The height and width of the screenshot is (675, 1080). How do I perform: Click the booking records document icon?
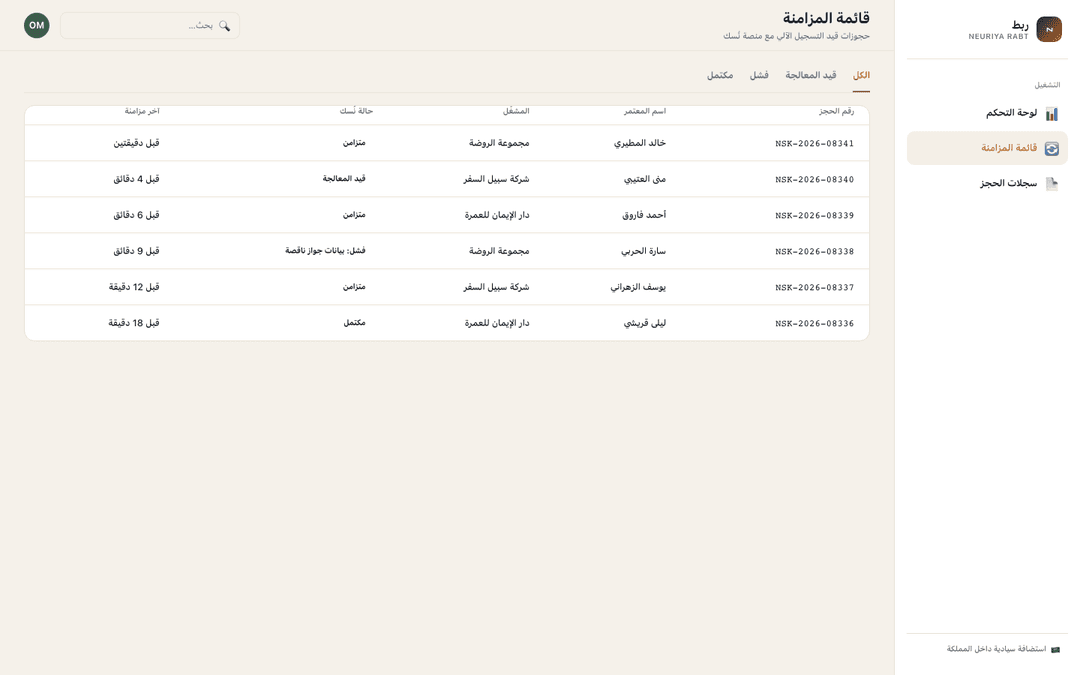coord(1051,184)
